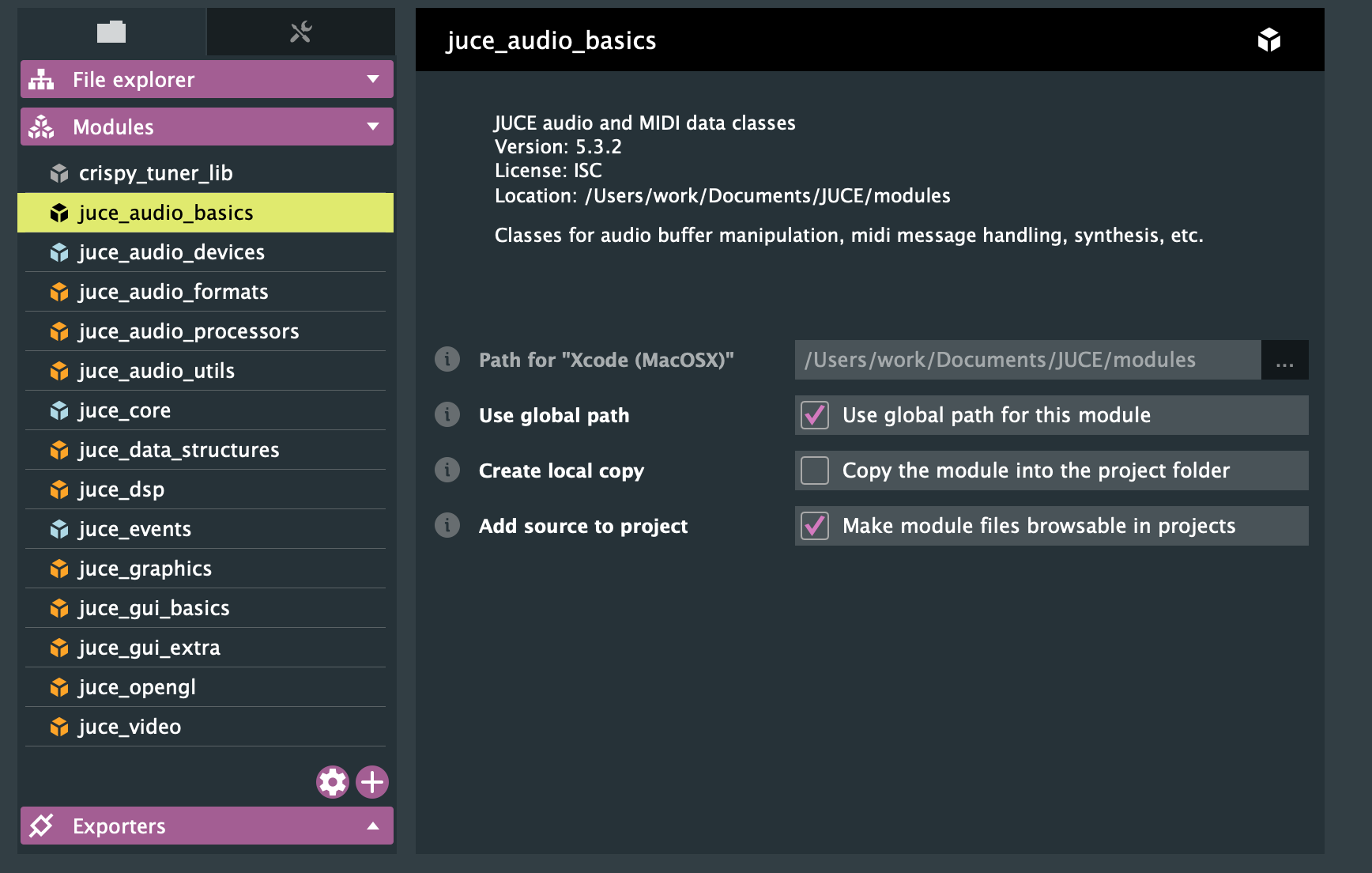Expand the Exporters panel arrow
Image resolution: width=1372 pixels, height=873 pixels.
tap(373, 826)
